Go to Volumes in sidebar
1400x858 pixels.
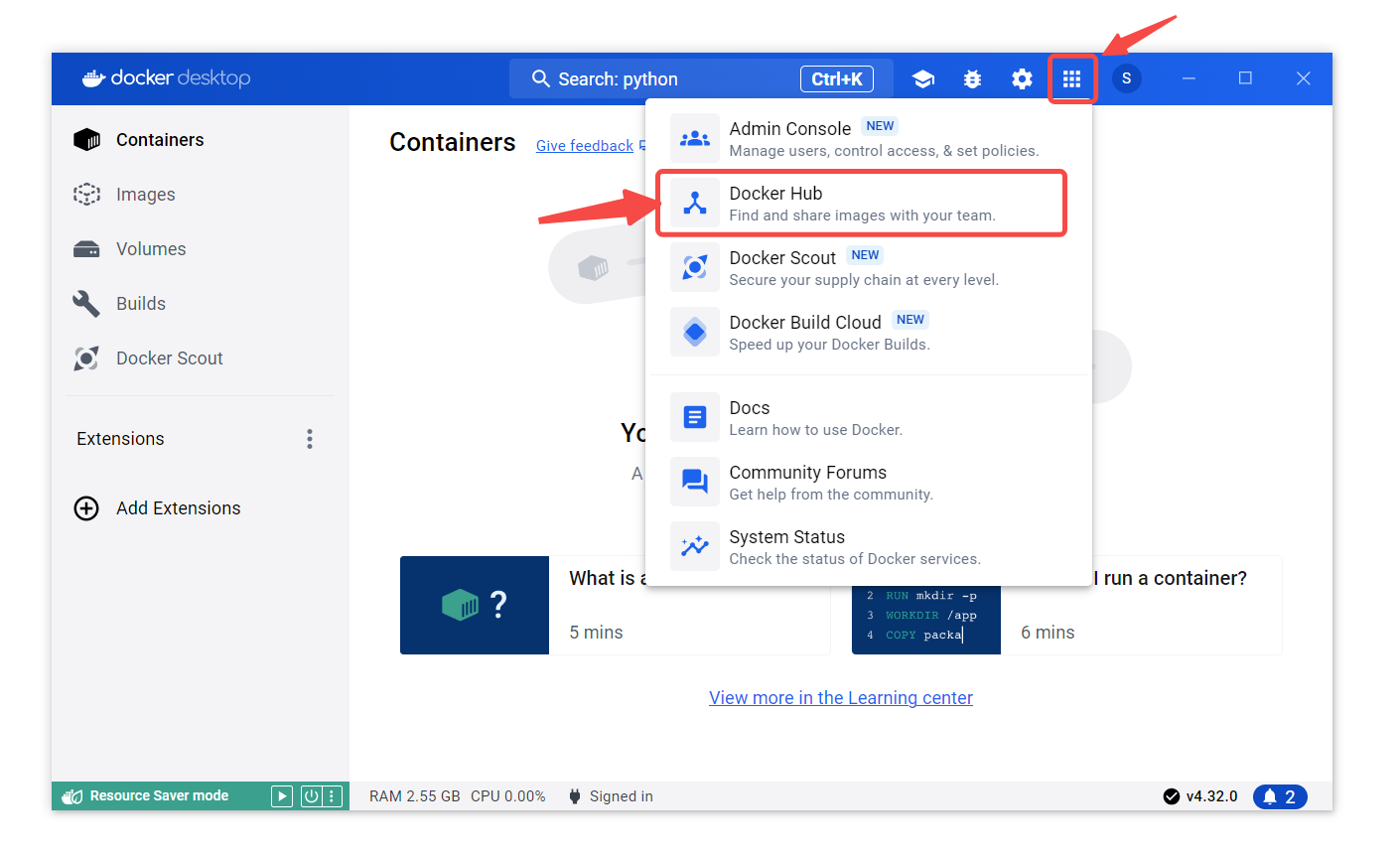tap(201, 249)
